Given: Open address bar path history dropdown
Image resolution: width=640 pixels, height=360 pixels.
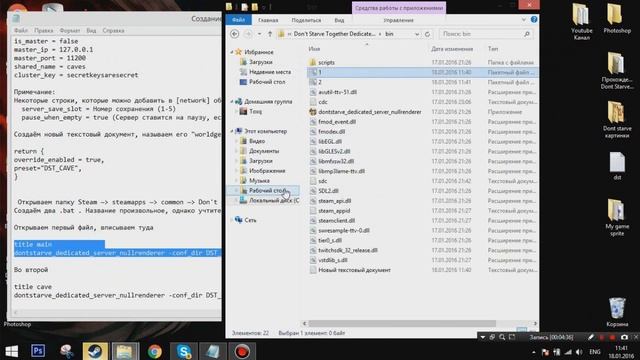Looking at the screenshot, I should (x=417, y=34).
